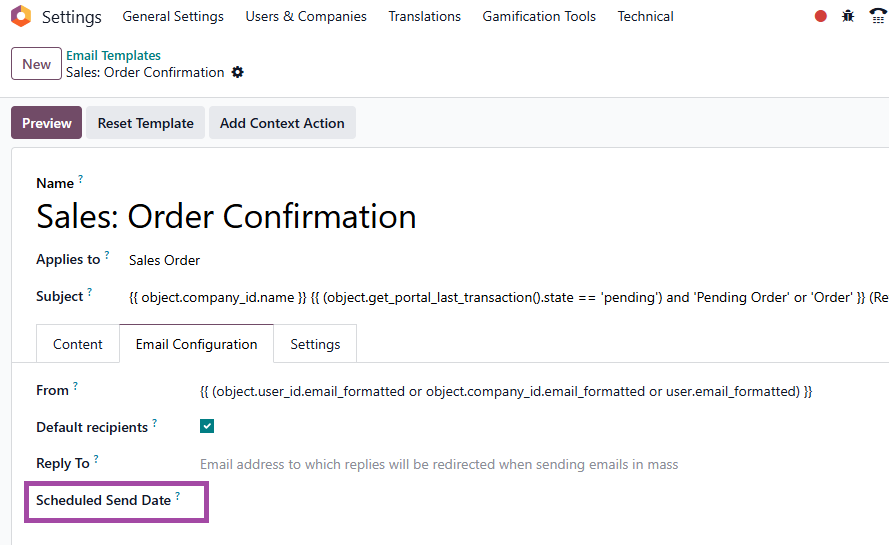This screenshot has height=545, width=889.
Task: Open the debug bug icon menu
Action: click(x=848, y=16)
